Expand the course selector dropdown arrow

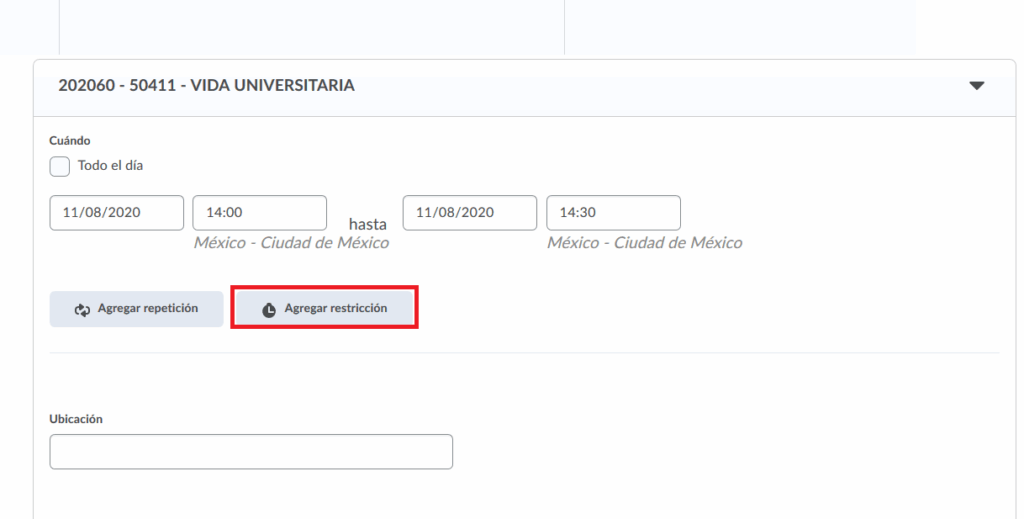[x=977, y=86]
